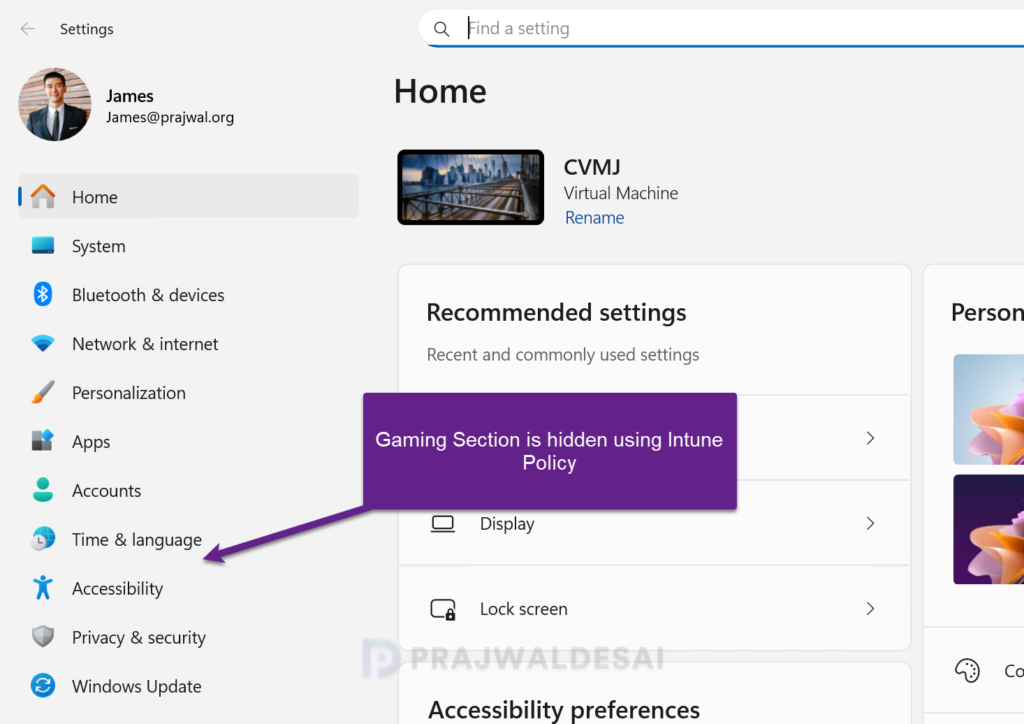Open Privacy & security settings
The image size is (1024, 724).
tap(188, 637)
